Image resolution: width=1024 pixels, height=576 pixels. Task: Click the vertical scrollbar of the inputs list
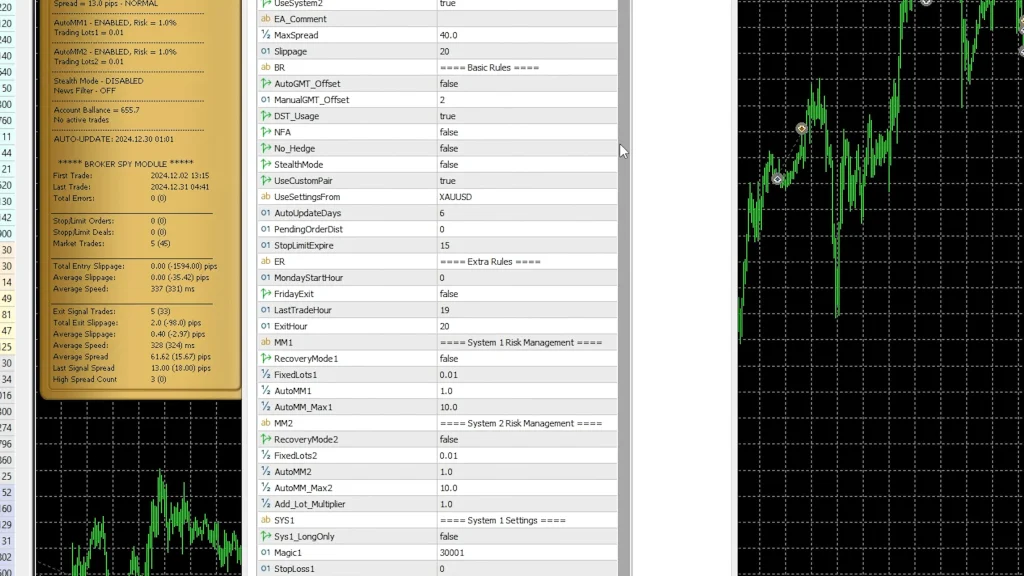(x=624, y=300)
